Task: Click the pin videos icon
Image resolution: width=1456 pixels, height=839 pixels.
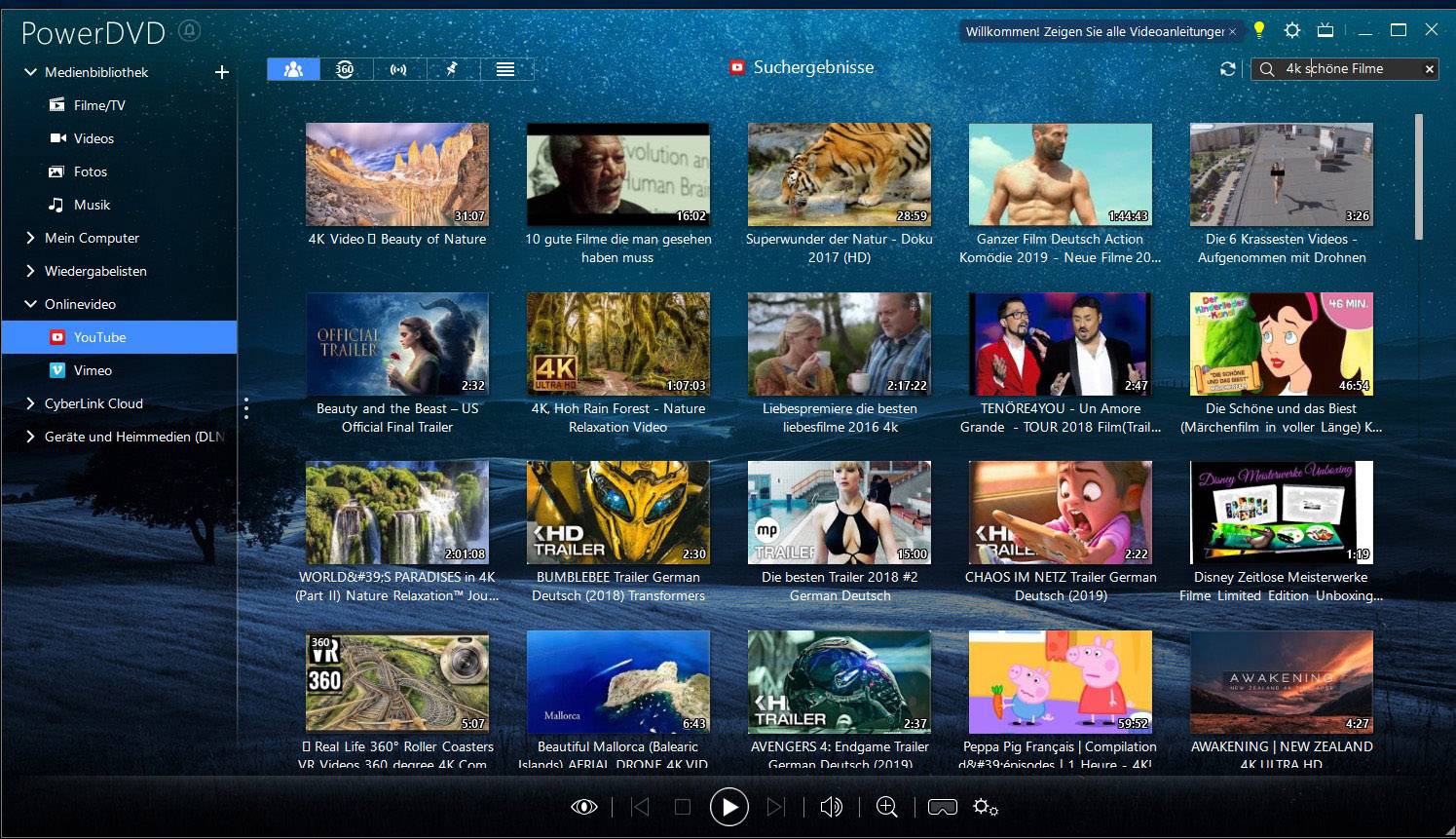Action: (452, 69)
